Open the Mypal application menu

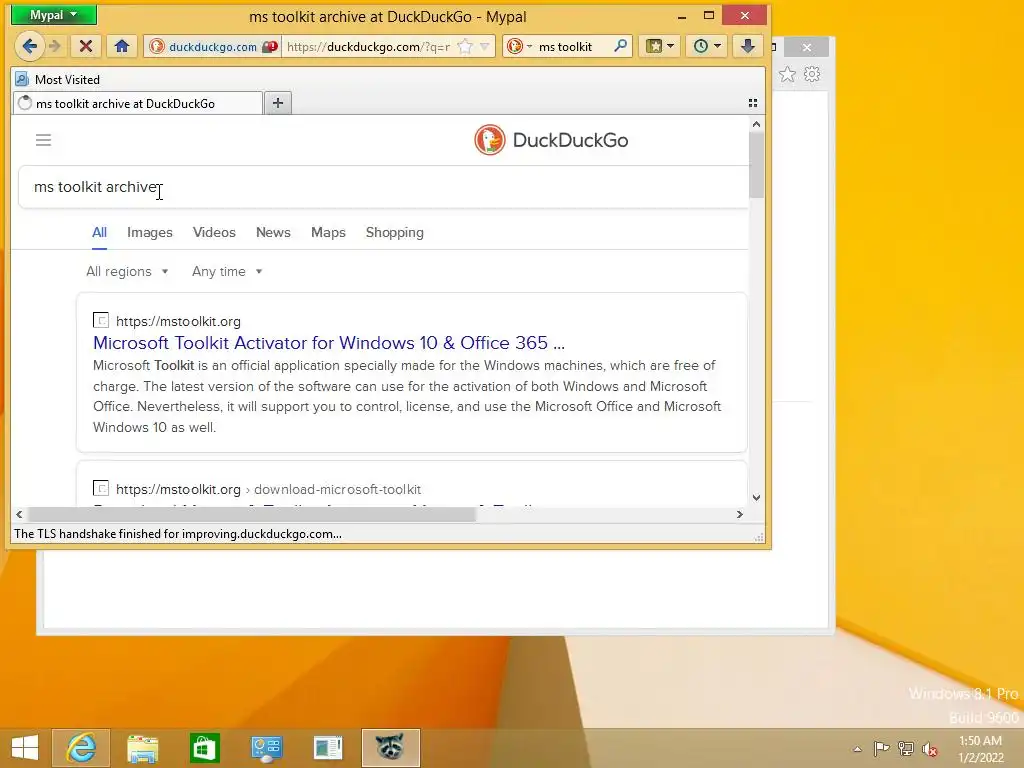tap(54, 14)
